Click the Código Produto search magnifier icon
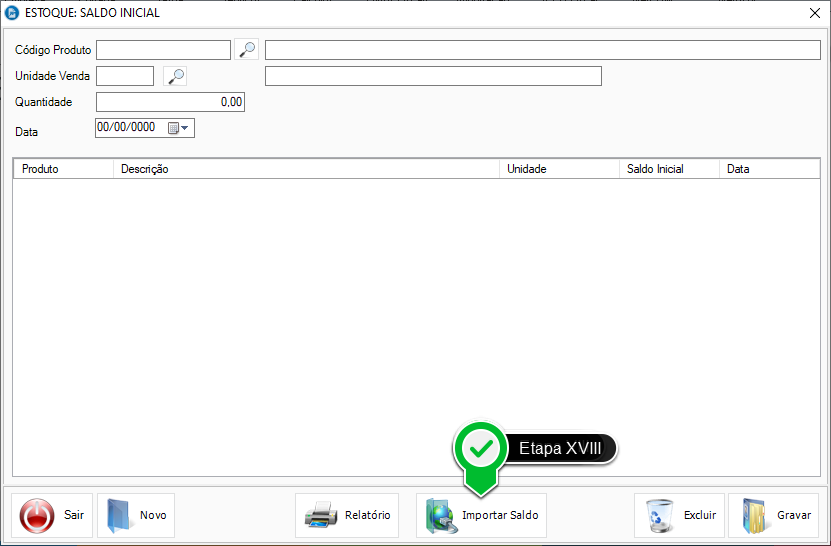Viewport: 831px width, 546px height. coord(246,49)
